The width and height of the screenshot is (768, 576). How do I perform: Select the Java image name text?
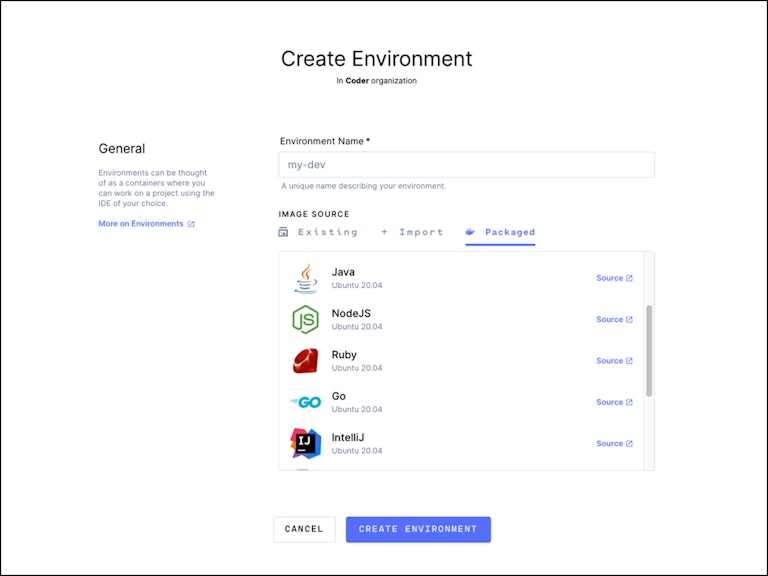(343, 272)
